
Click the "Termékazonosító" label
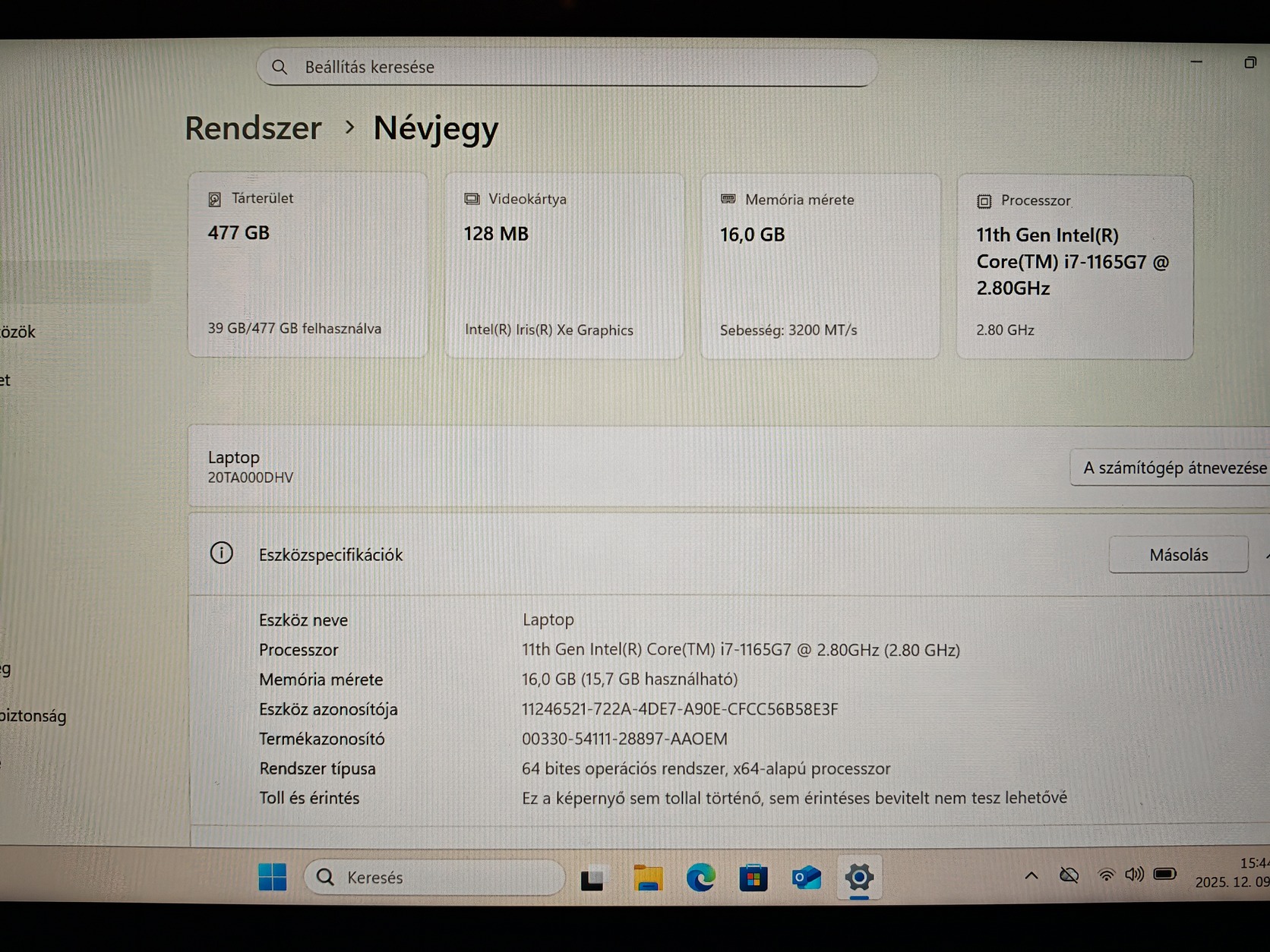tap(322, 739)
